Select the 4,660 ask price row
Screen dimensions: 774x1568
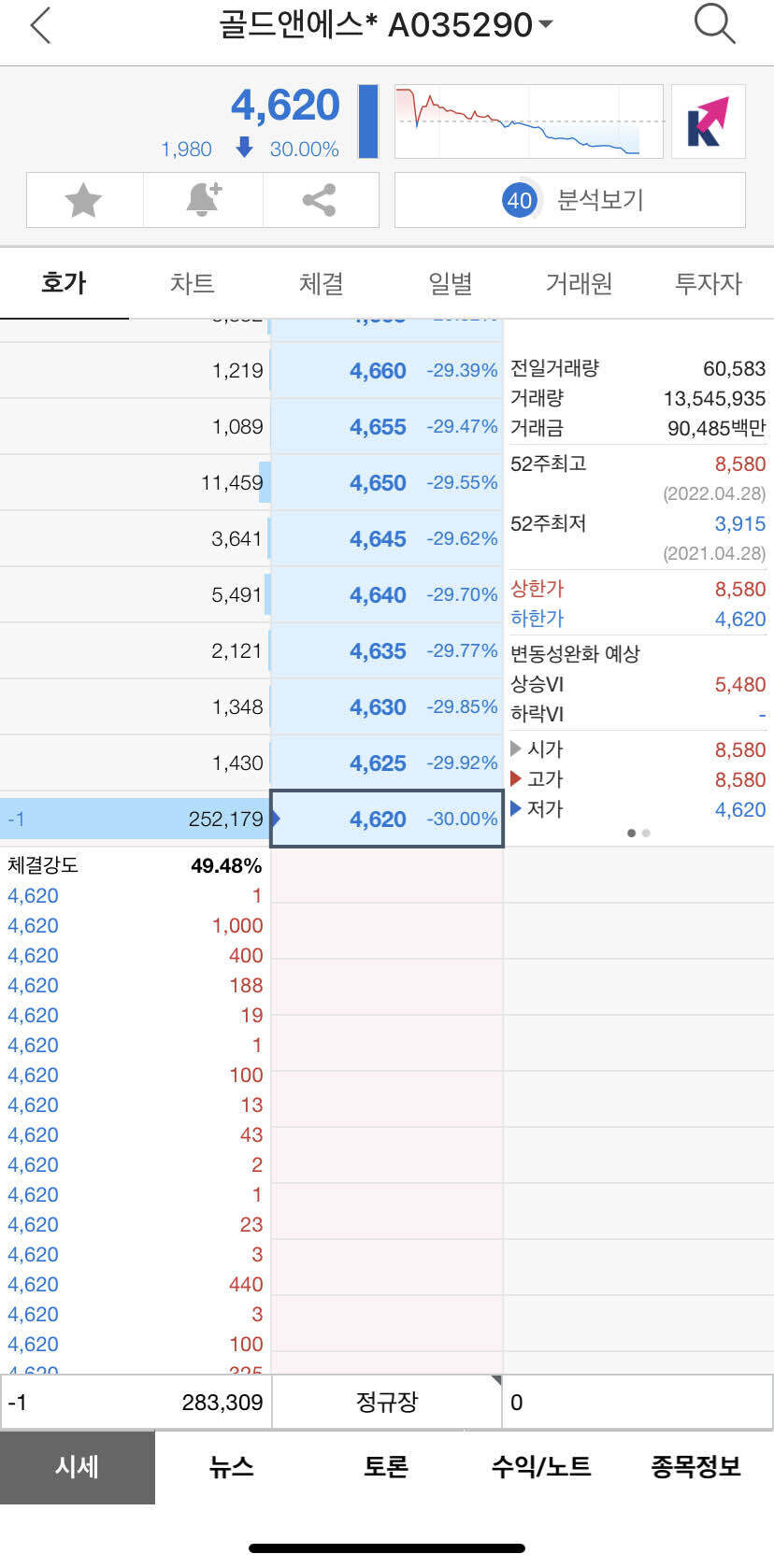[x=386, y=371]
